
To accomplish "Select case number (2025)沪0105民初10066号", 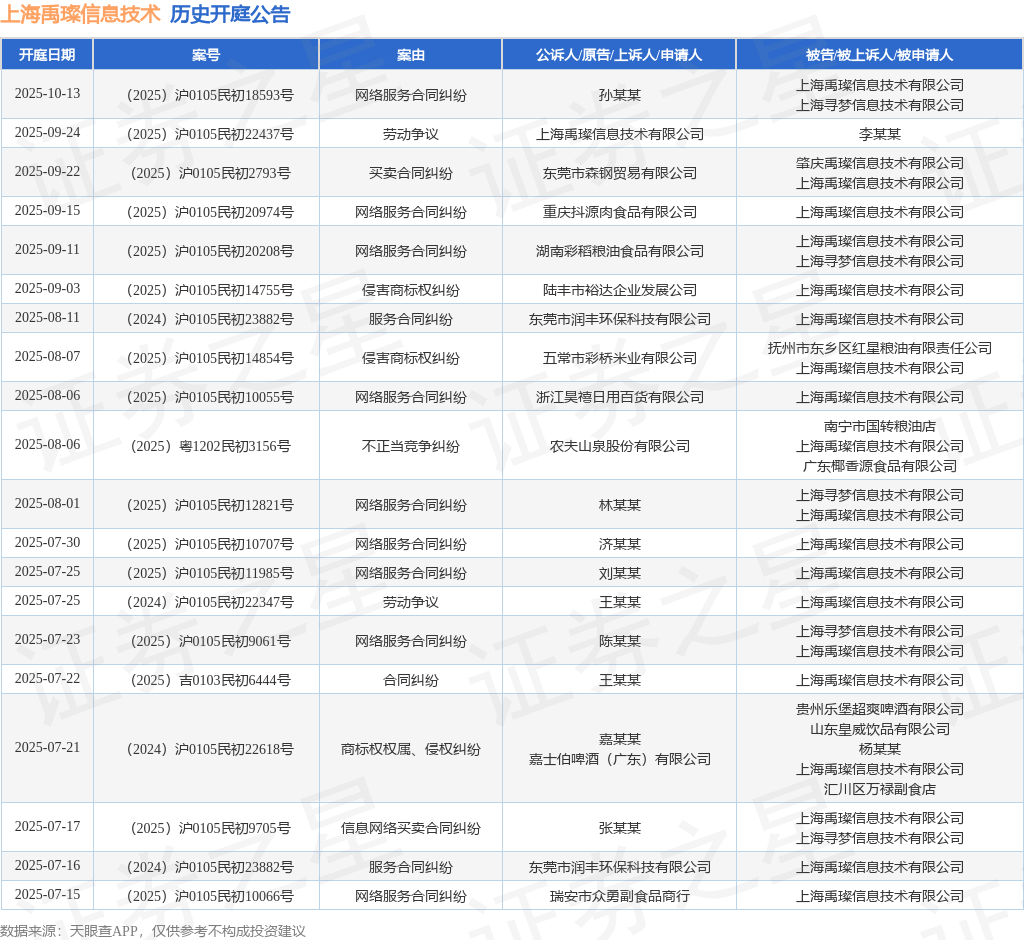I will coord(210,896).
